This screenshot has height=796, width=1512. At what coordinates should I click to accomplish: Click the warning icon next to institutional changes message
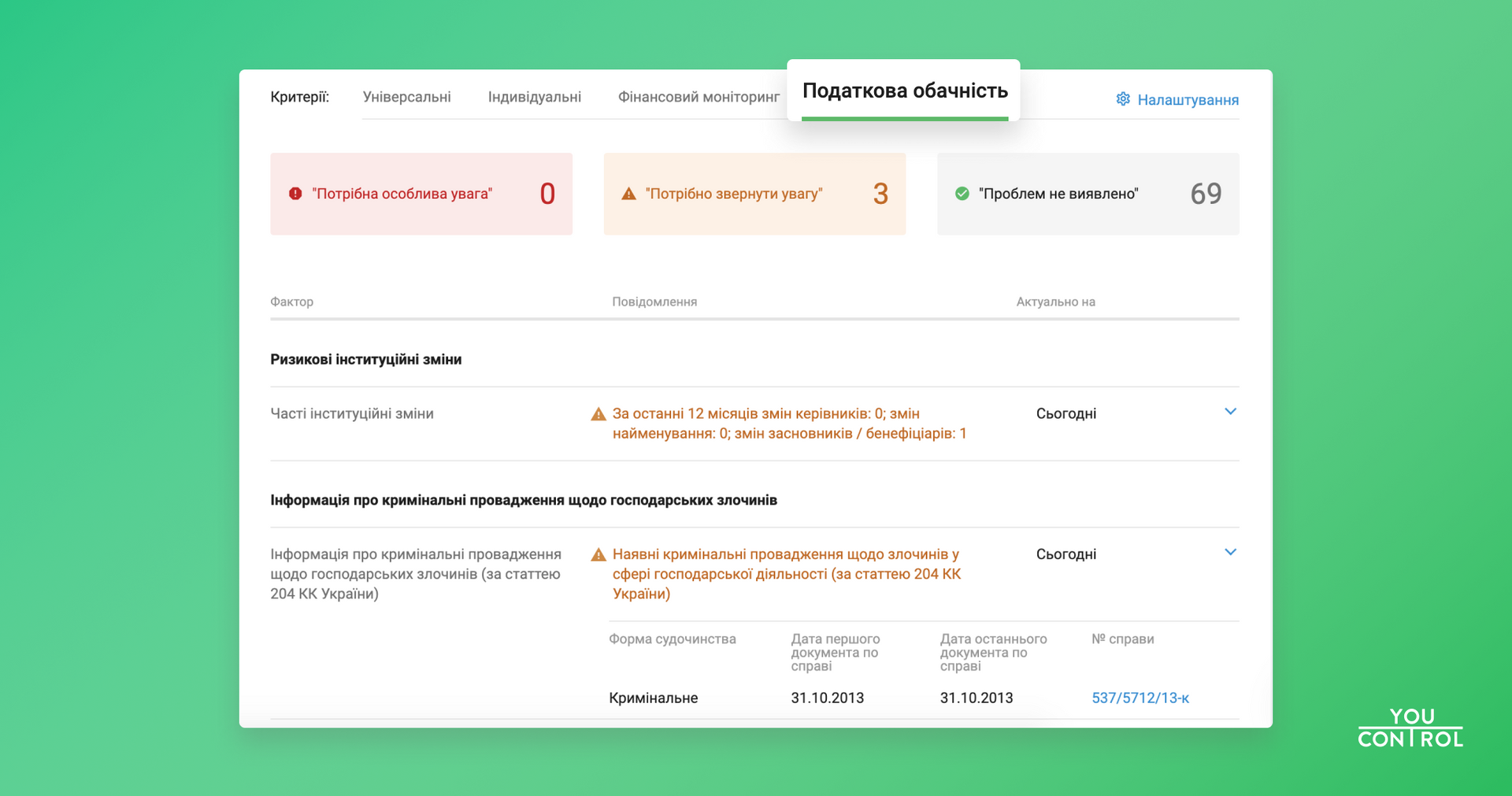click(x=598, y=413)
